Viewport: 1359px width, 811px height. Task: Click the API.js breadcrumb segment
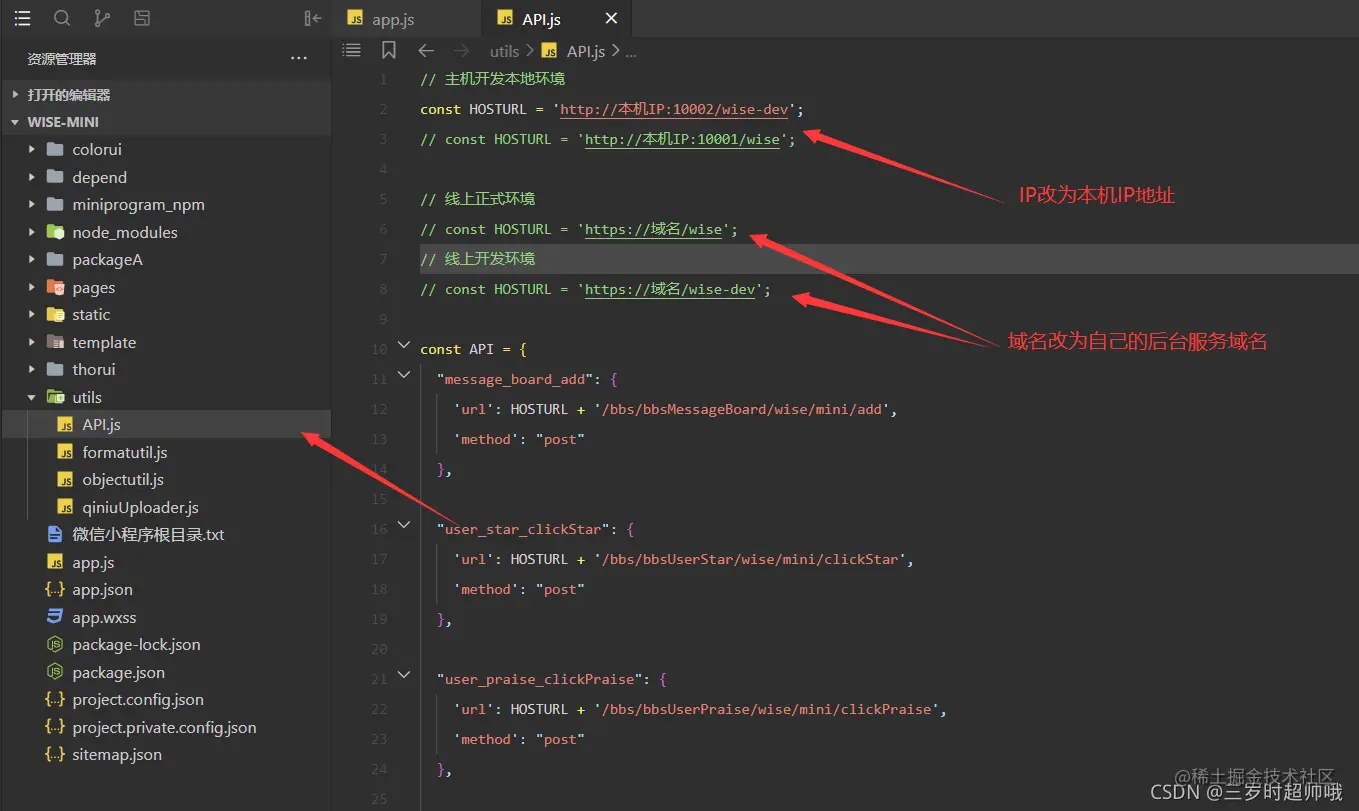(586, 51)
